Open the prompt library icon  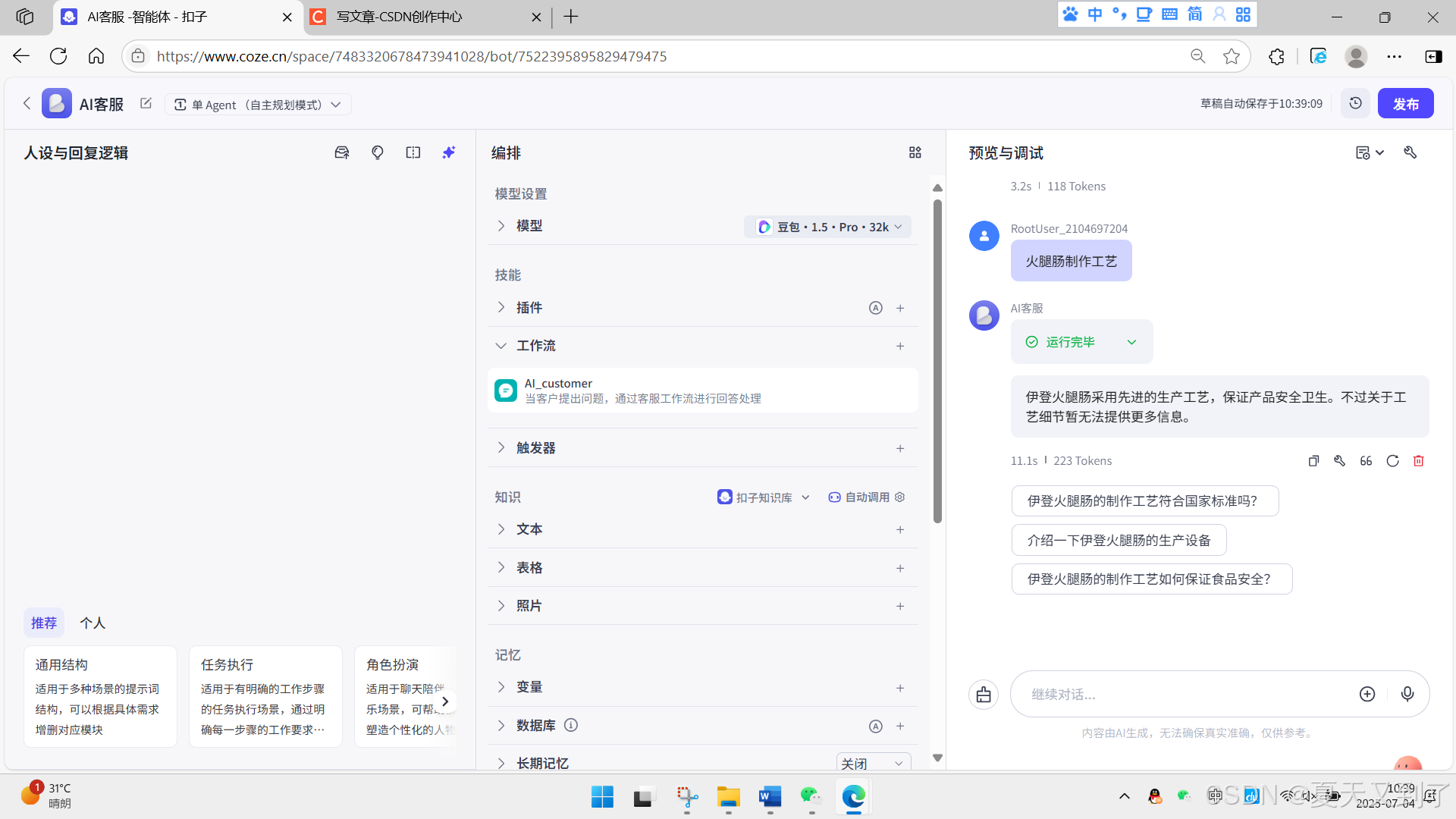click(x=342, y=152)
